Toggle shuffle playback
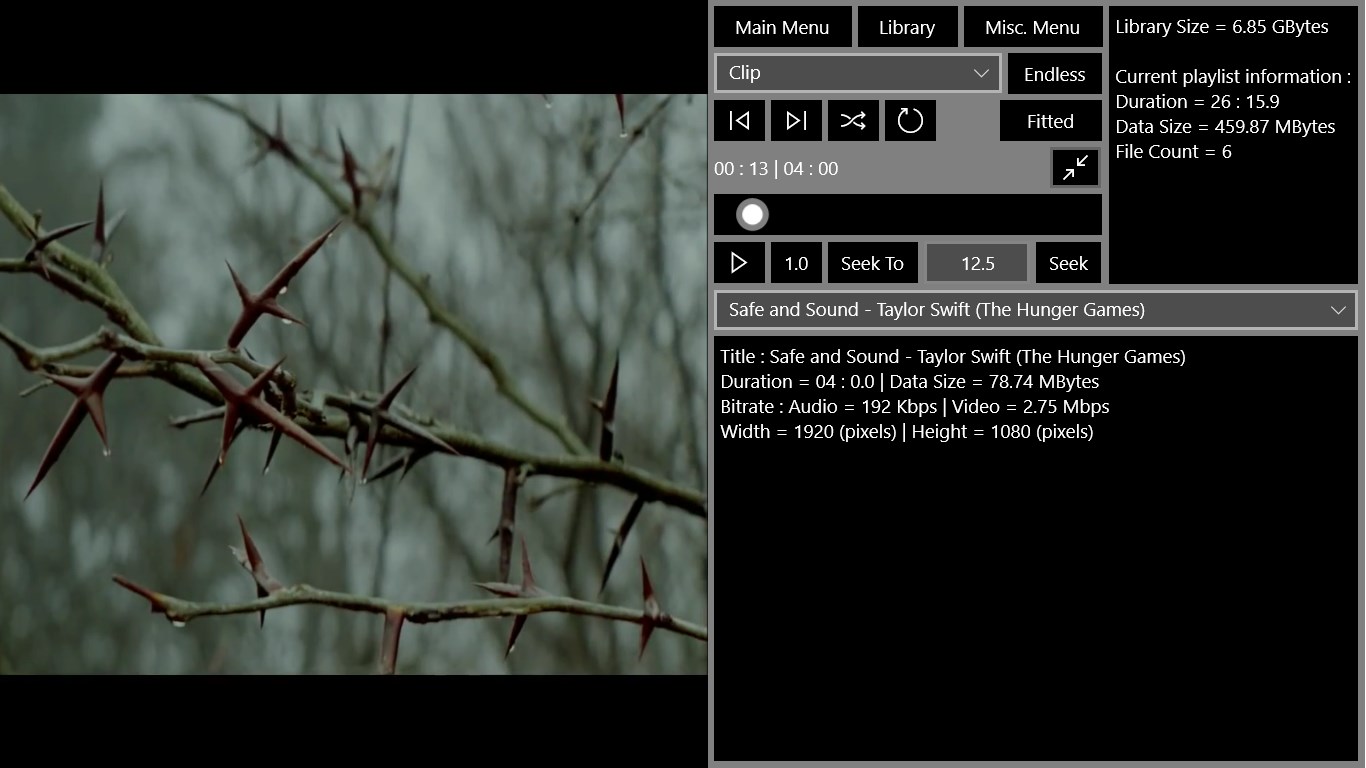The height and width of the screenshot is (768, 1366). click(x=853, y=121)
